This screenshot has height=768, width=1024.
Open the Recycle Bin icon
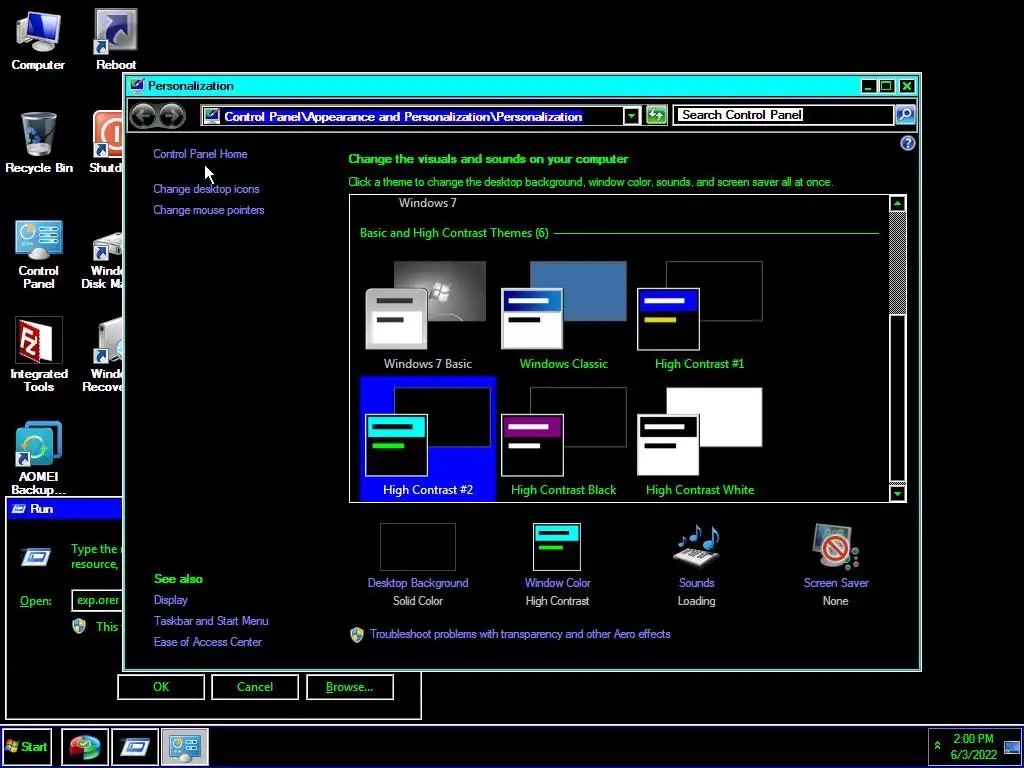tap(39, 142)
